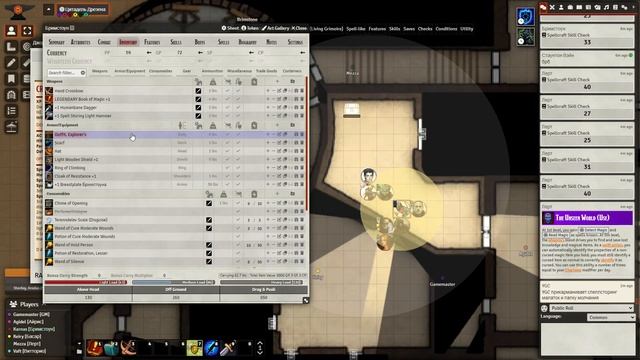Filter inventory by Containers
This screenshot has width=640, height=360.
[292, 71]
